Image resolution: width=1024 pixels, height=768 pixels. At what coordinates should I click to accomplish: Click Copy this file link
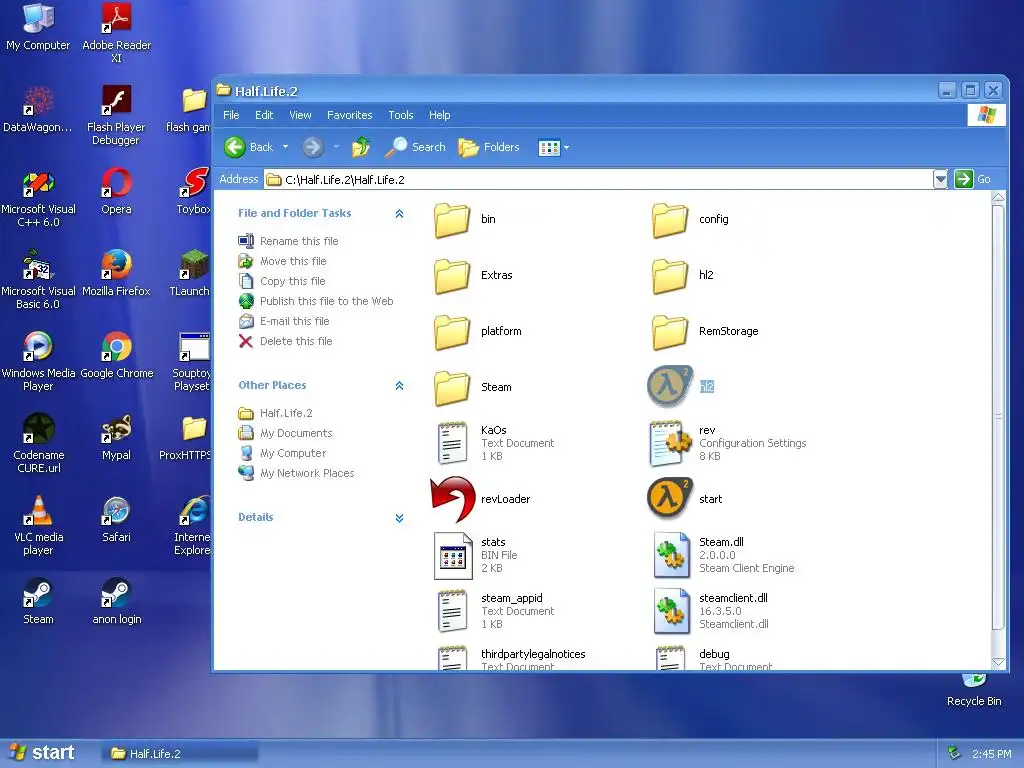pos(293,281)
